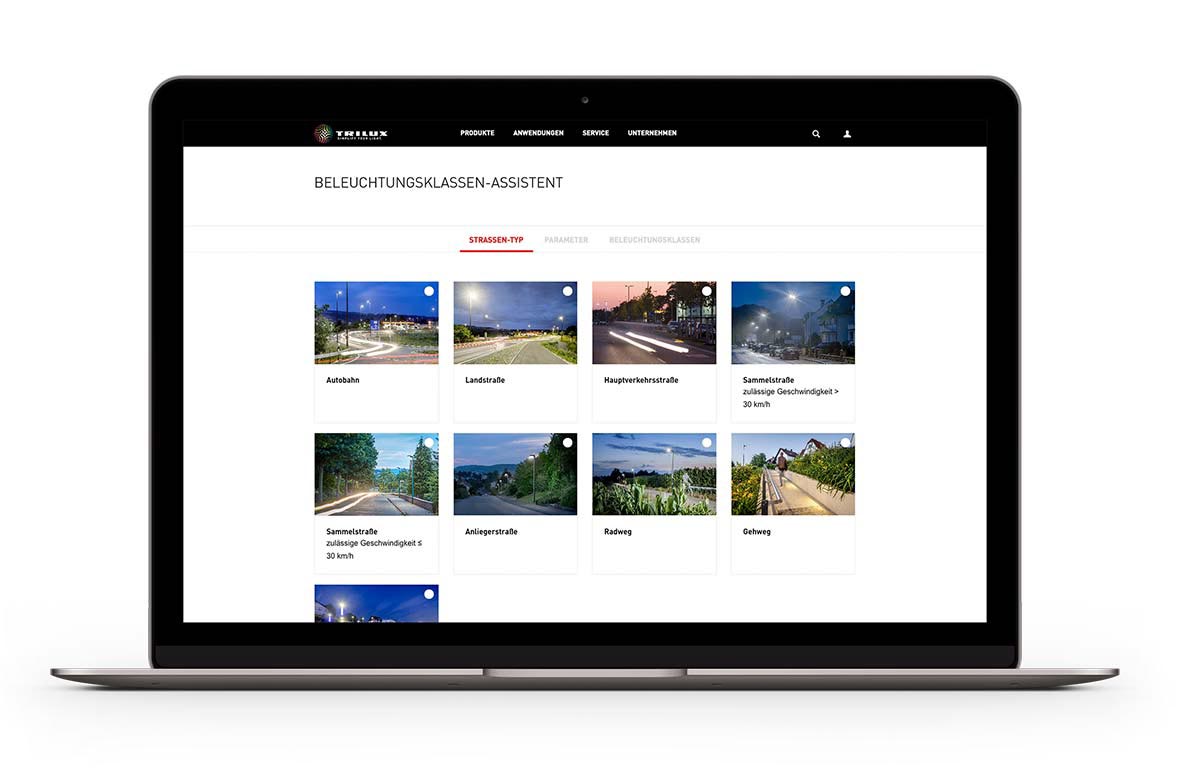This screenshot has height=768, width=1180.
Task: Open search via the magnifier icon
Action: [x=816, y=134]
